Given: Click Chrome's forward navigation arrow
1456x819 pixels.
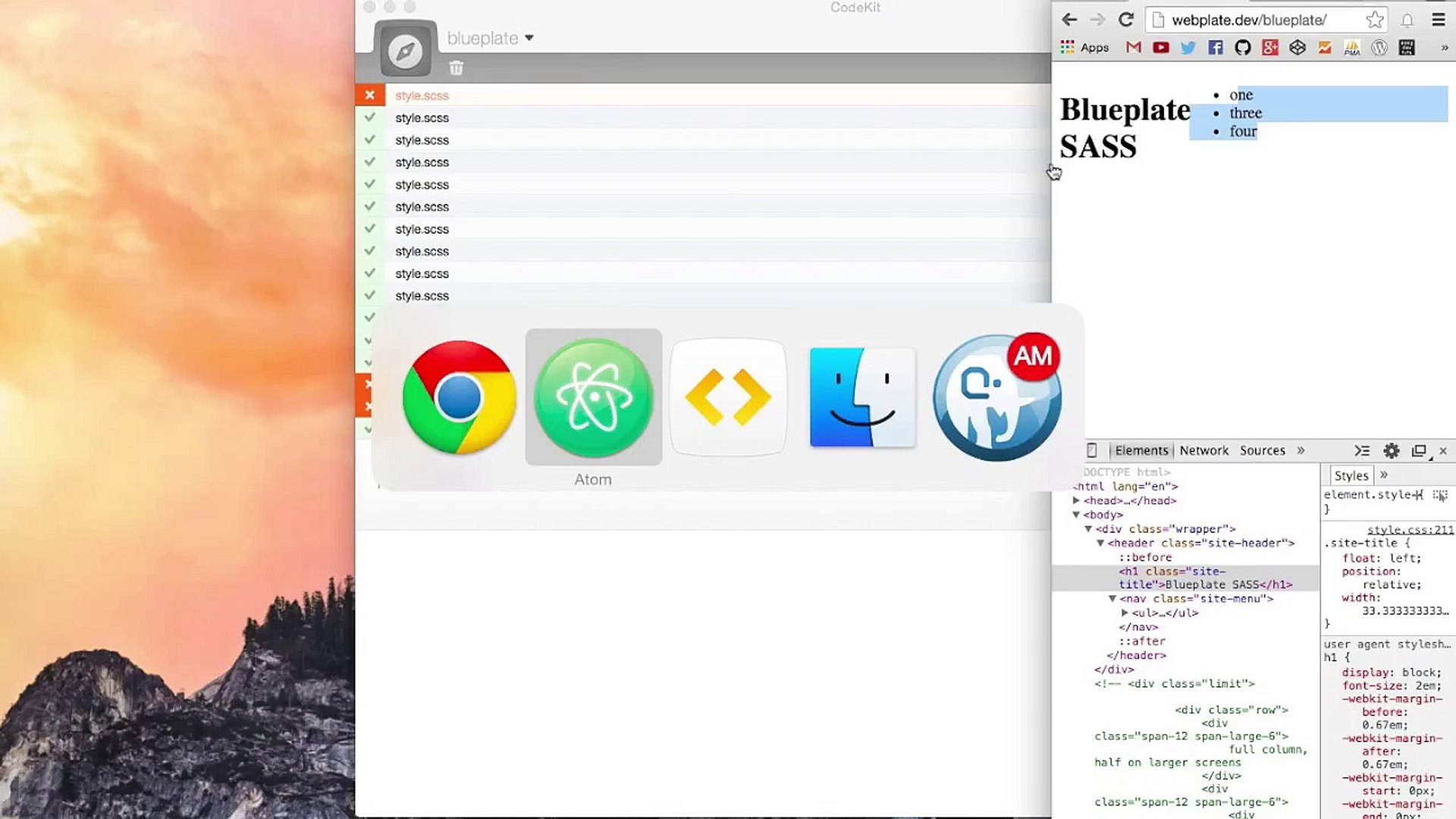Looking at the screenshot, I should pos(1097,20).
